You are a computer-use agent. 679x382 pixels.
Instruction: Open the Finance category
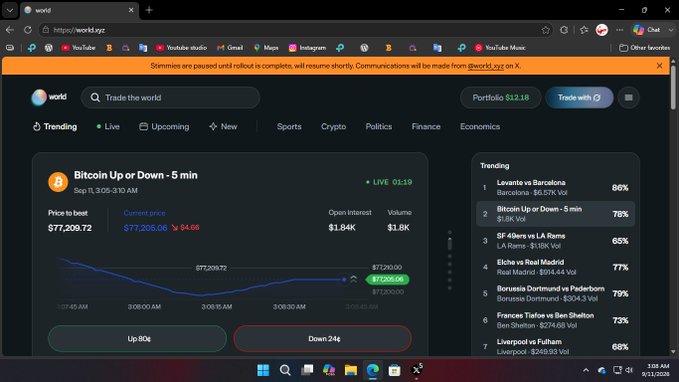426,126
